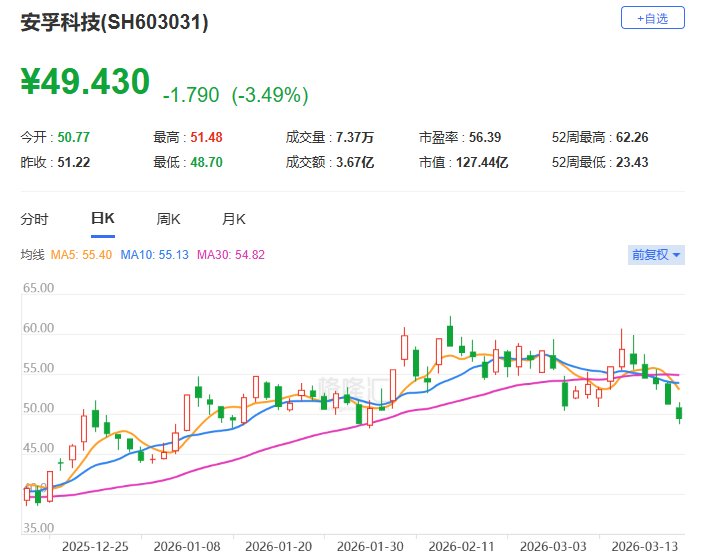Click the 2026-02-11 date axis label
705x557 pixels.
[461, 547]
